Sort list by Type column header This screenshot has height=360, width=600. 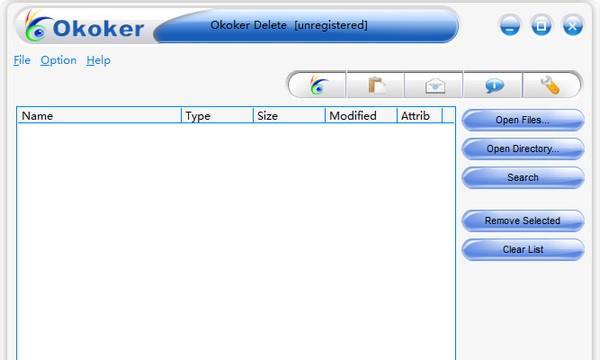pyautogui.click(x=217, y=116)
